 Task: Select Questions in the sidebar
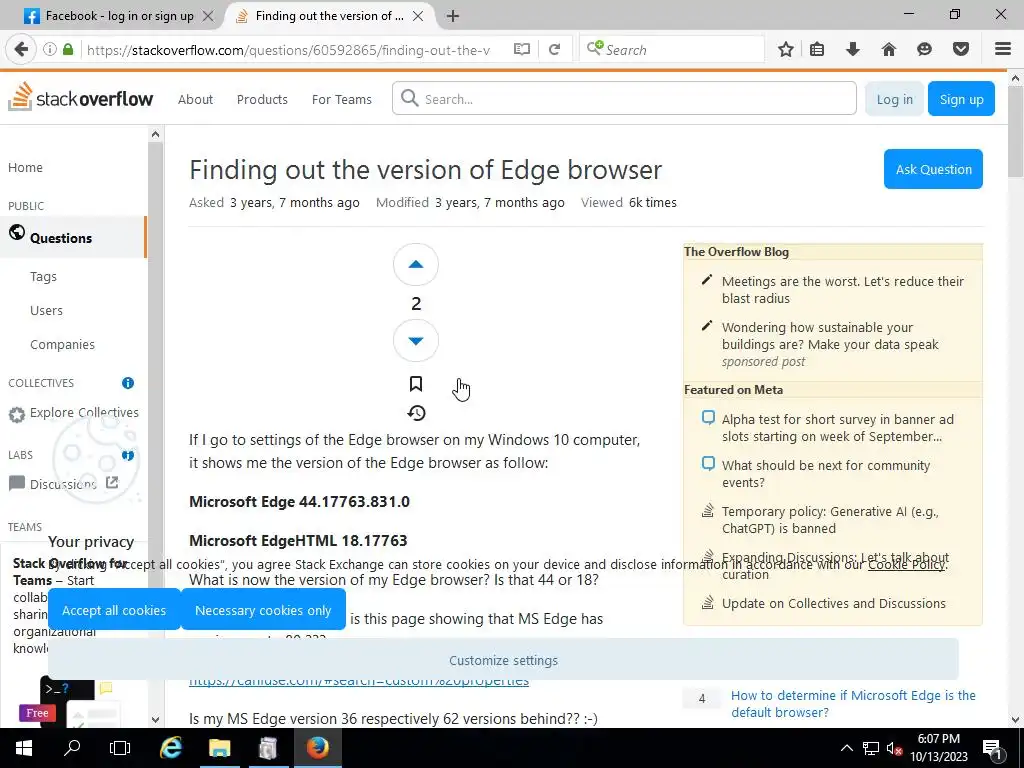pos(72,238)
